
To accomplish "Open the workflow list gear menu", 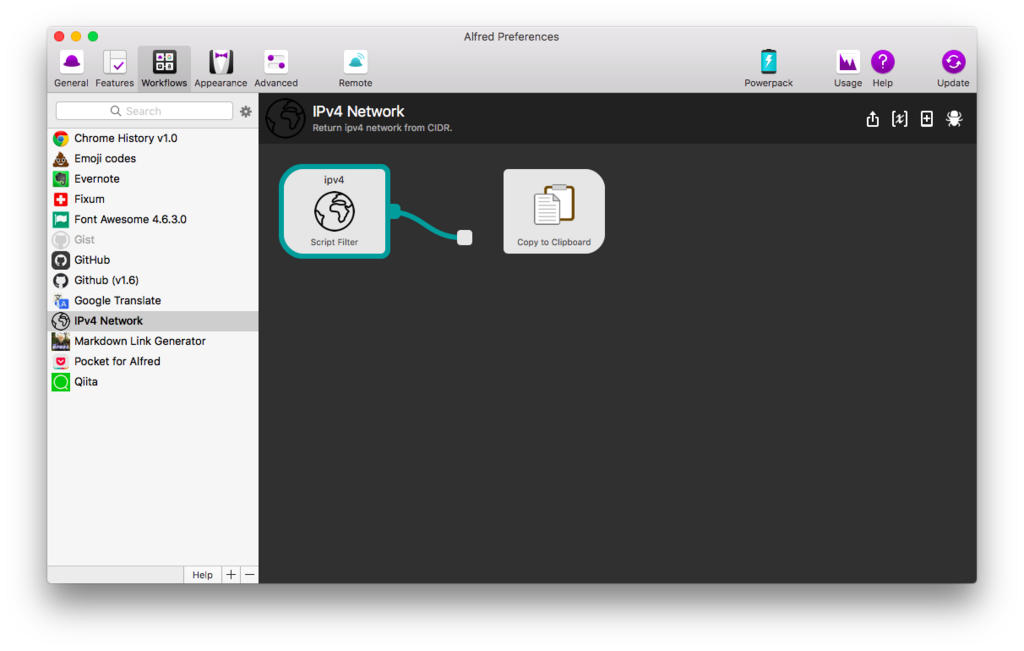I will coord(246,112).
